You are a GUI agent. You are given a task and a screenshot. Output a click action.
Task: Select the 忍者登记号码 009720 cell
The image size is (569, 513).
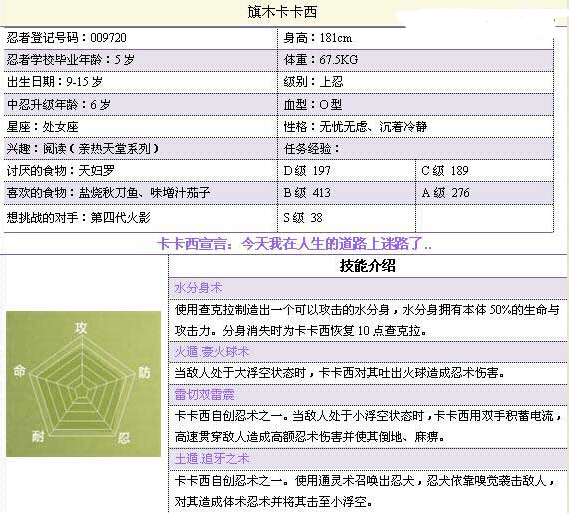[140, 38]
